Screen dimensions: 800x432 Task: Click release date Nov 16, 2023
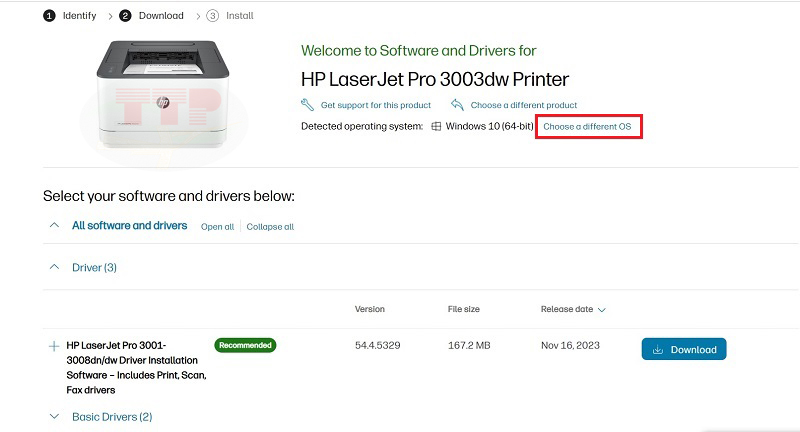570,345
